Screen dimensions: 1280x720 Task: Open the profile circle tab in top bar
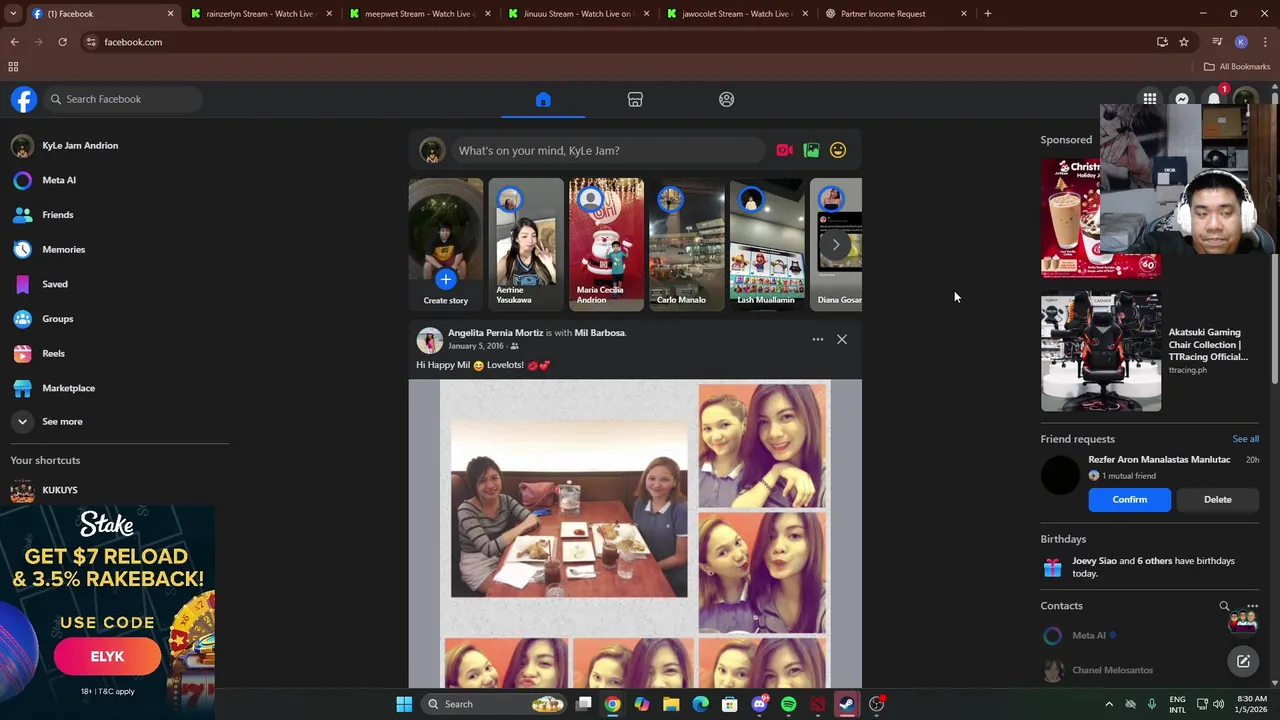click(727, 99)
